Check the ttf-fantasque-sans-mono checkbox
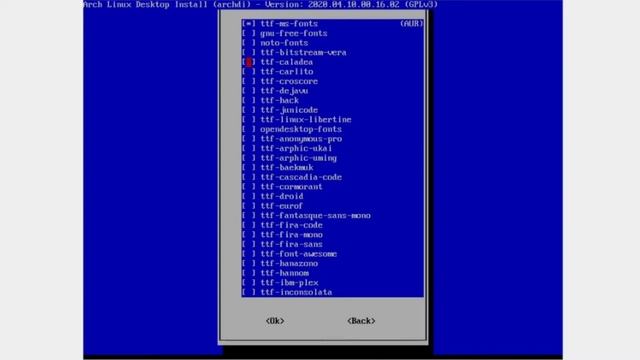640x360 pixels. pos(249,216)
